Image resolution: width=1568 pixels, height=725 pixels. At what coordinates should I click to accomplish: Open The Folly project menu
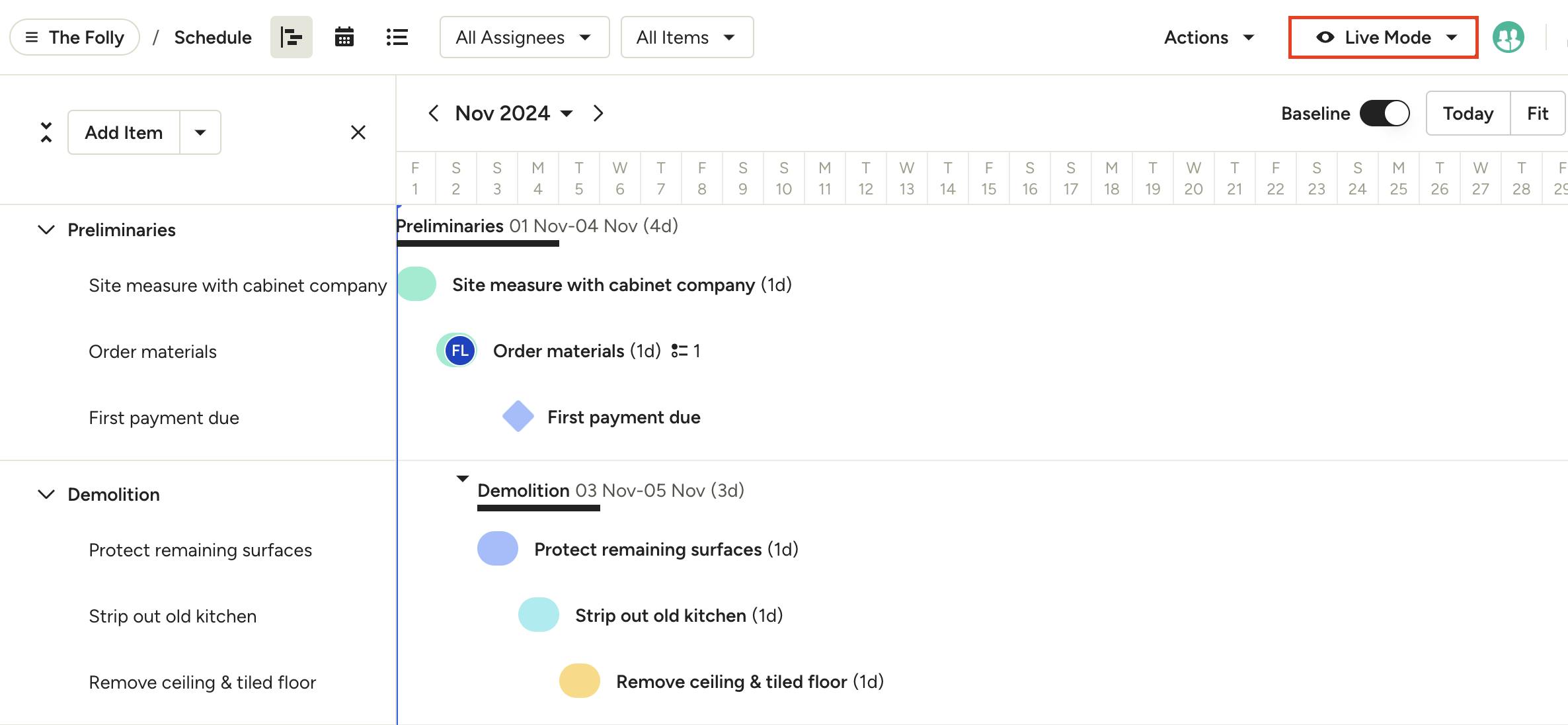pos(75,37)
